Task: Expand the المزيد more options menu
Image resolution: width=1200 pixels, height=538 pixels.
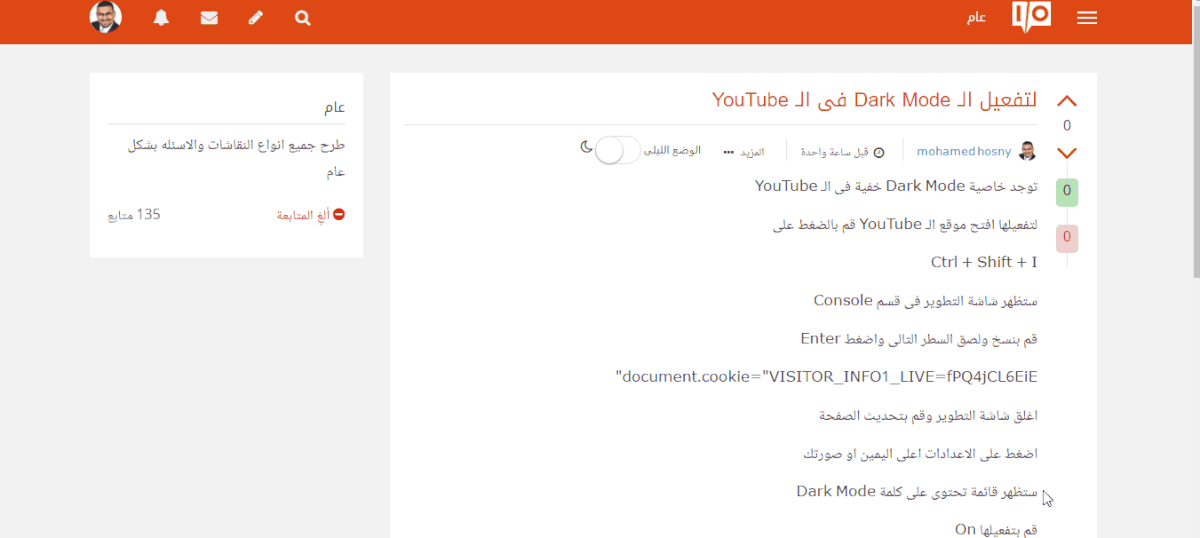Action: point(744,152)
